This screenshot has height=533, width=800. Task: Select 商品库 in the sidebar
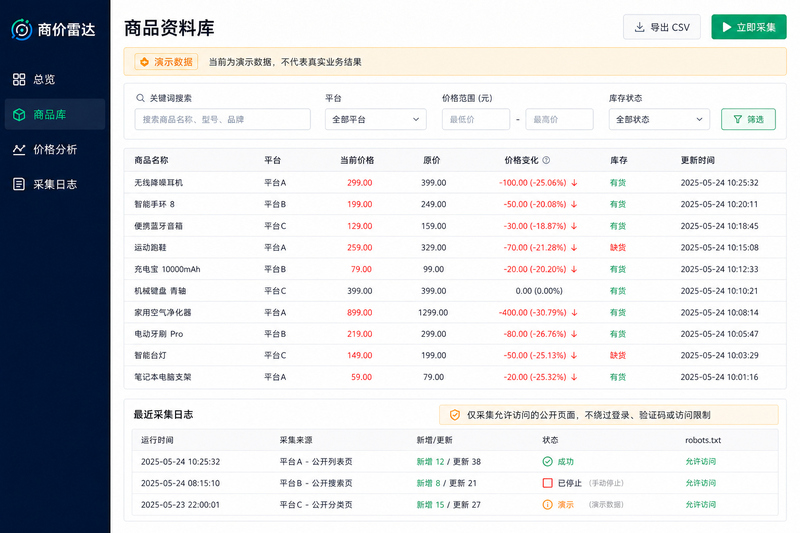point(55,114)
